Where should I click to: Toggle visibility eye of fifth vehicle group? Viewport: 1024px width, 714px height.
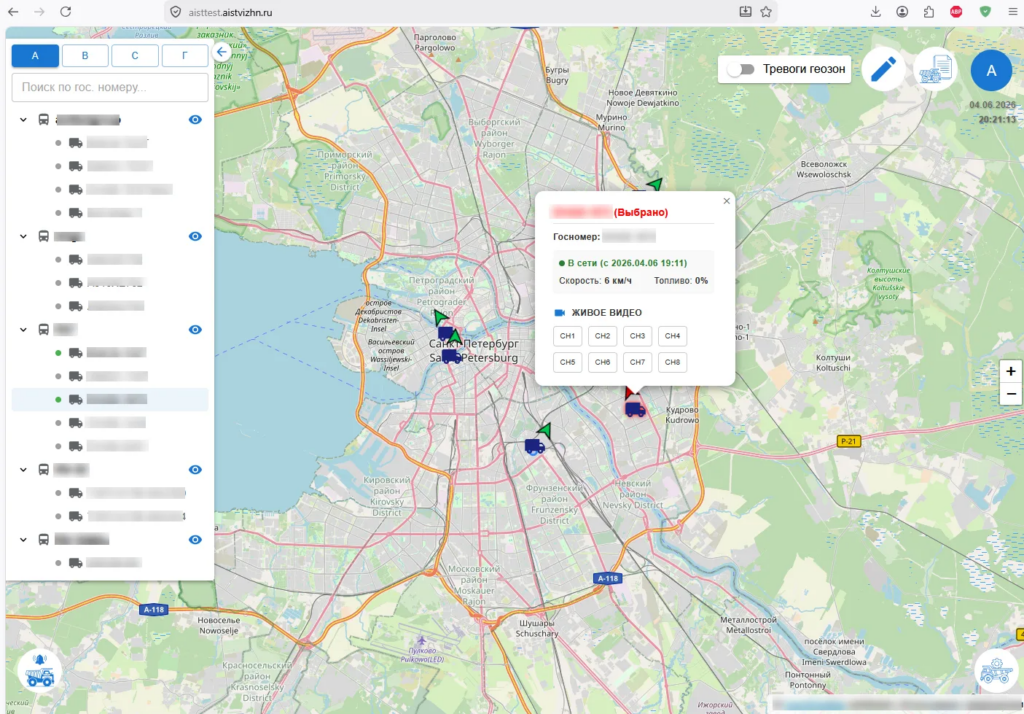coord(195,540)
